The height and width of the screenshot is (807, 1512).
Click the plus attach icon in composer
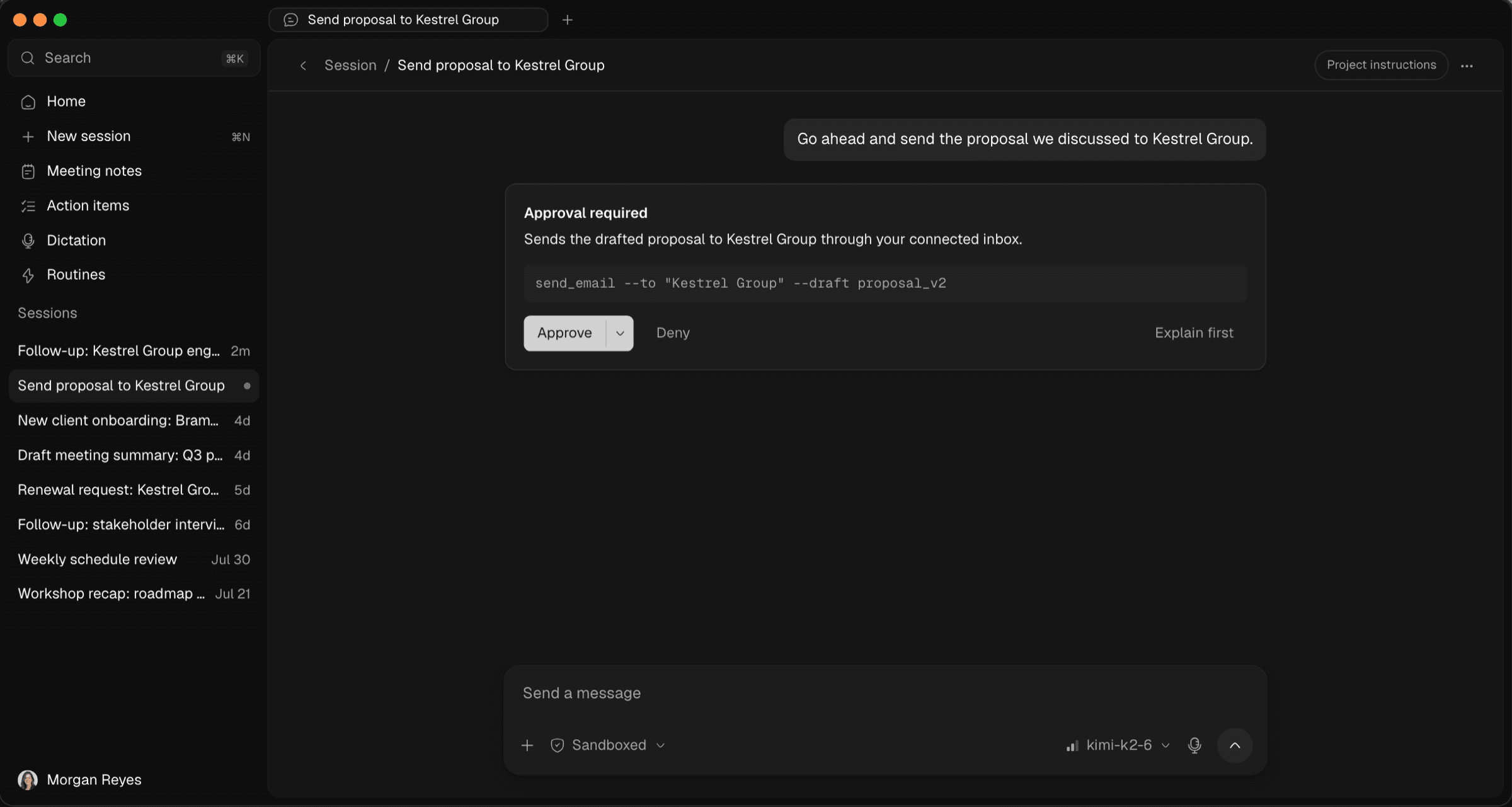[527, 745]
